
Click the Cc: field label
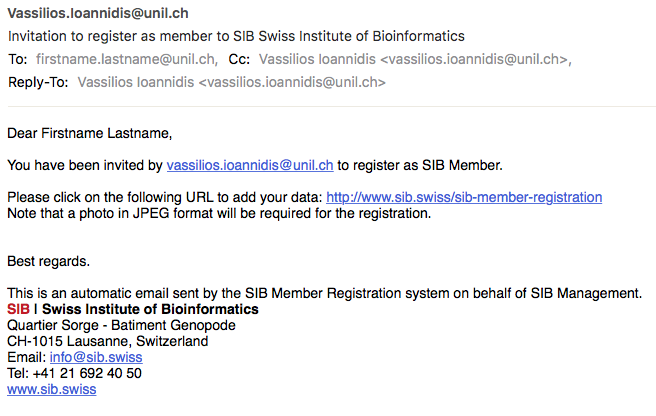coord(239,59)
